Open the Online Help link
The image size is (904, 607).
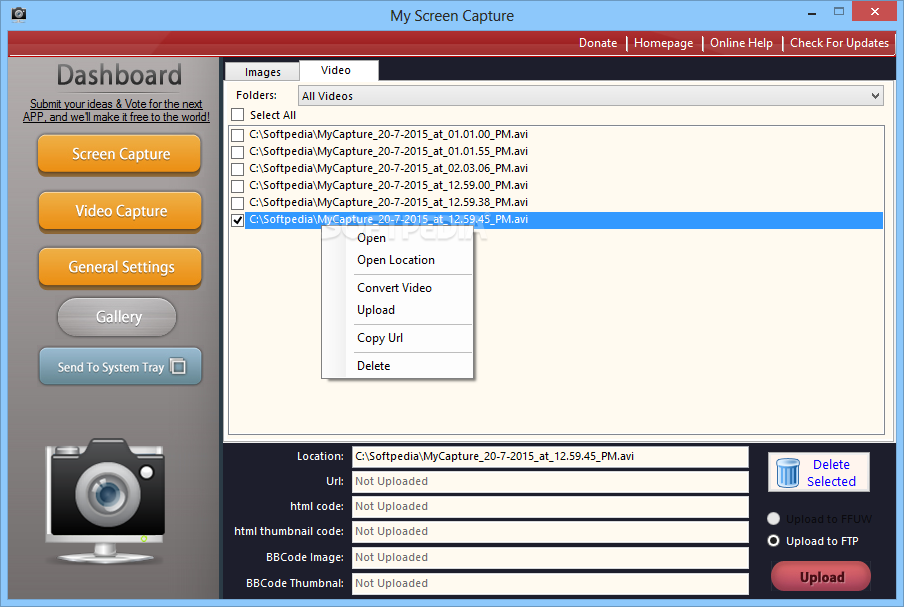click(x=741, y=43)
